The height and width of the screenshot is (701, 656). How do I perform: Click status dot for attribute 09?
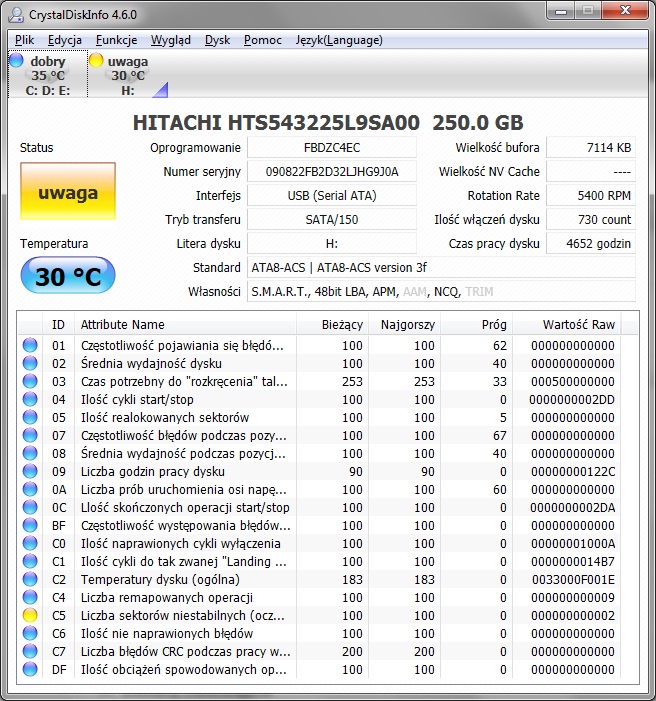click(30, 471)
